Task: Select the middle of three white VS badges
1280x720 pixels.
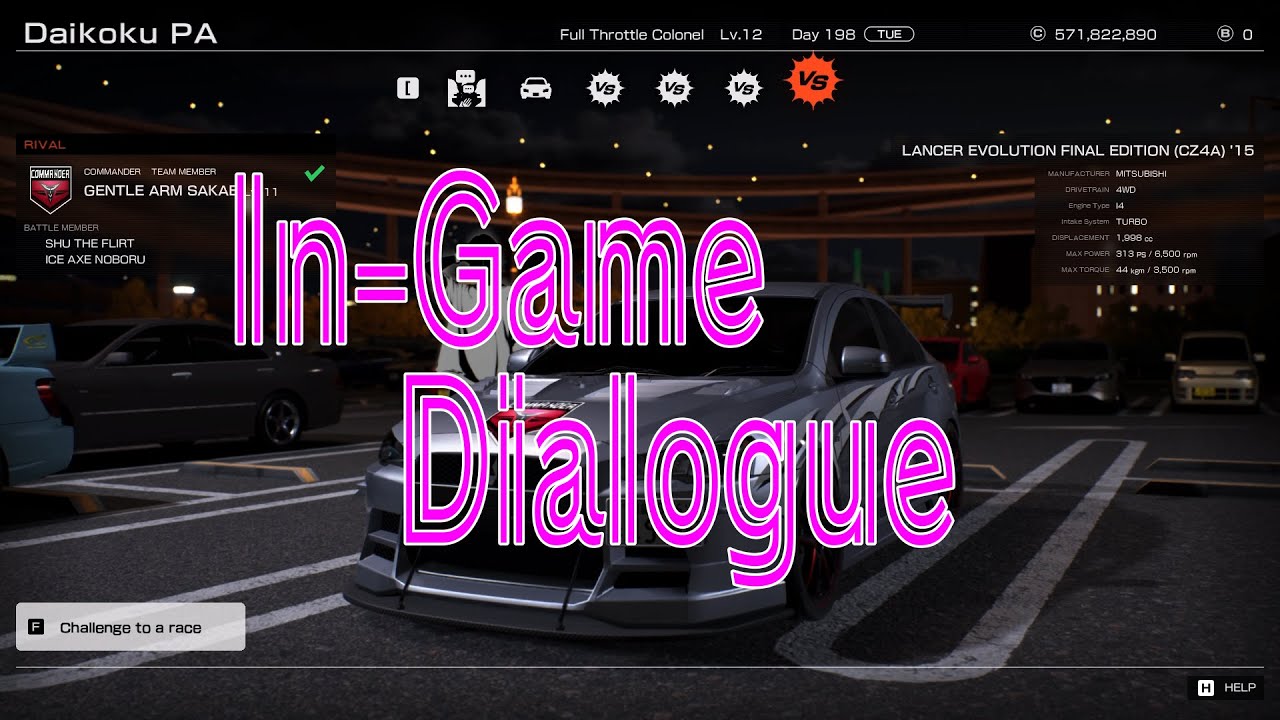Action: (x=674, y=88)
